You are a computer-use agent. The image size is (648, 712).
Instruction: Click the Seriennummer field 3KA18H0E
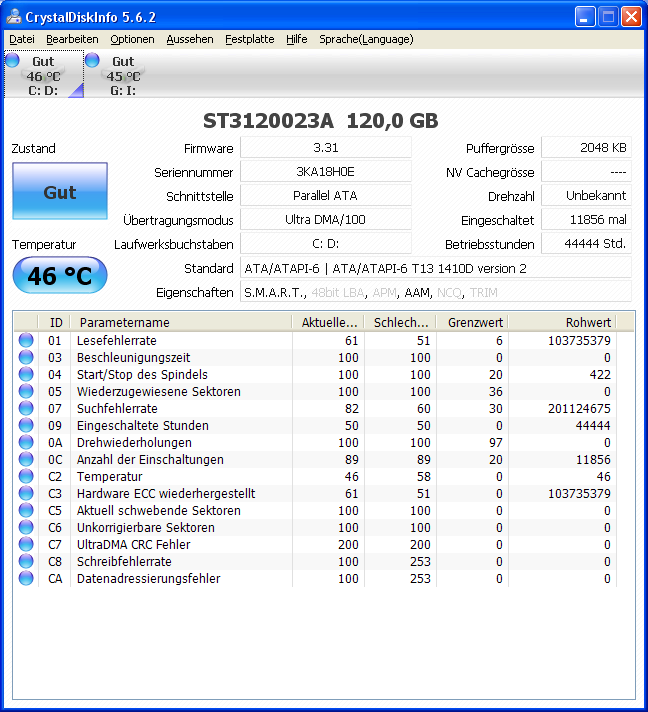click(326, 172)
